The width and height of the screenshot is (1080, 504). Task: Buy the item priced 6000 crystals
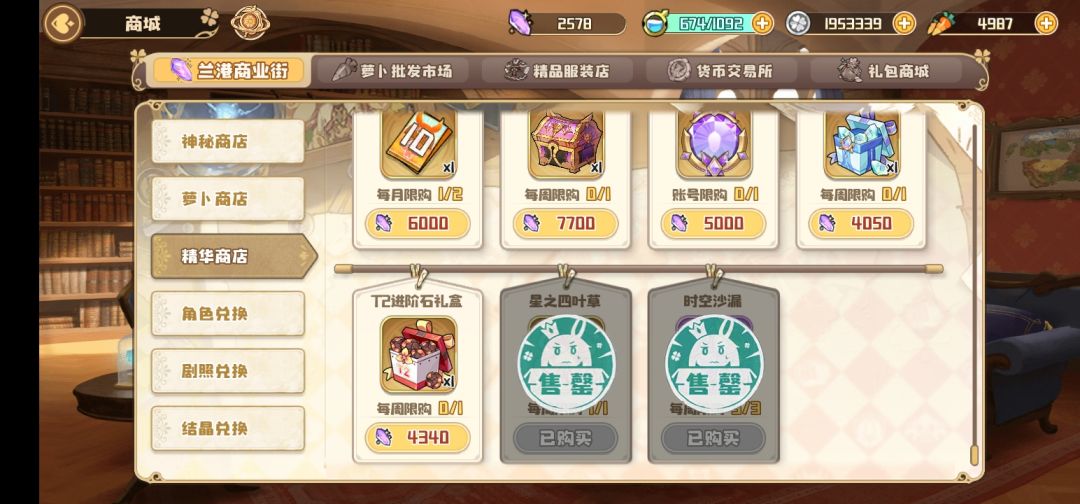[417, 223]
